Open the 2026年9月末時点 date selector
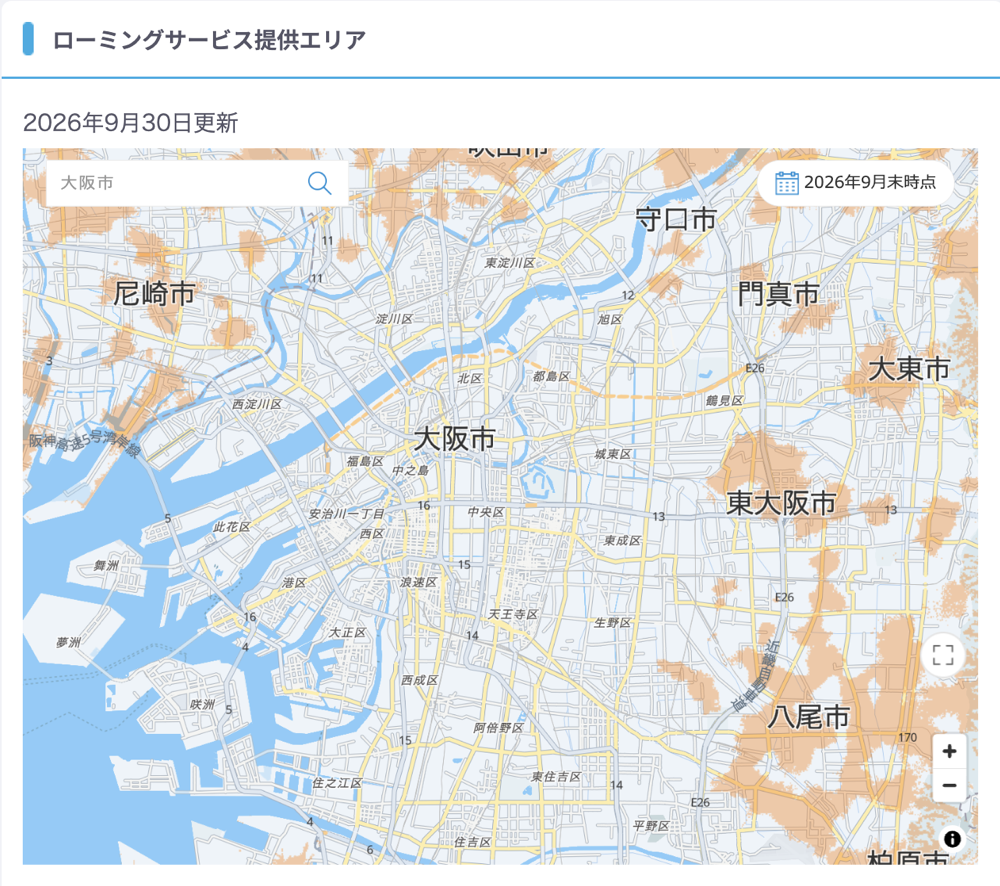1000x886 pixels. pos(856,182)
